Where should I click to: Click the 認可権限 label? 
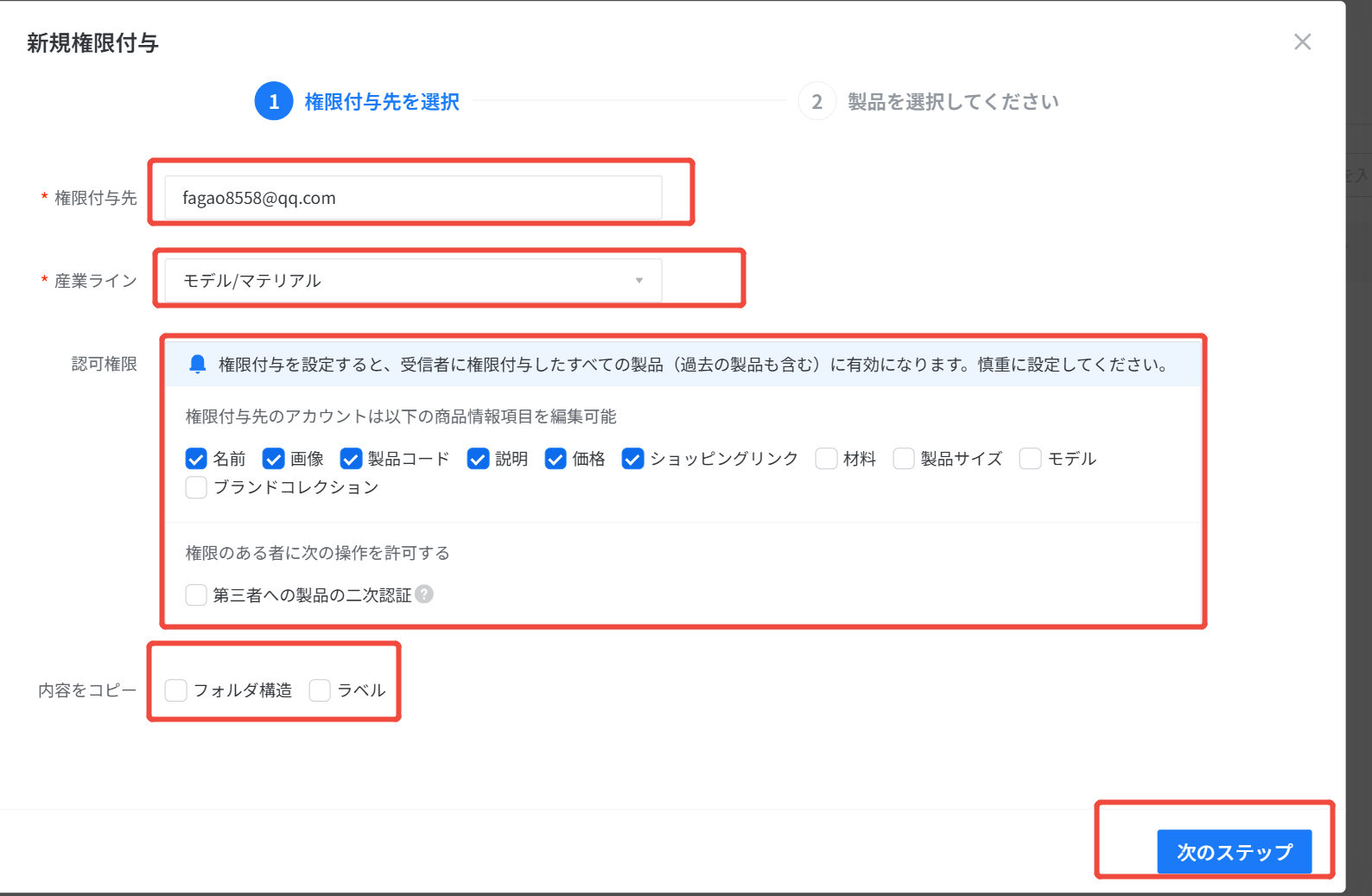tap(105, 364)
